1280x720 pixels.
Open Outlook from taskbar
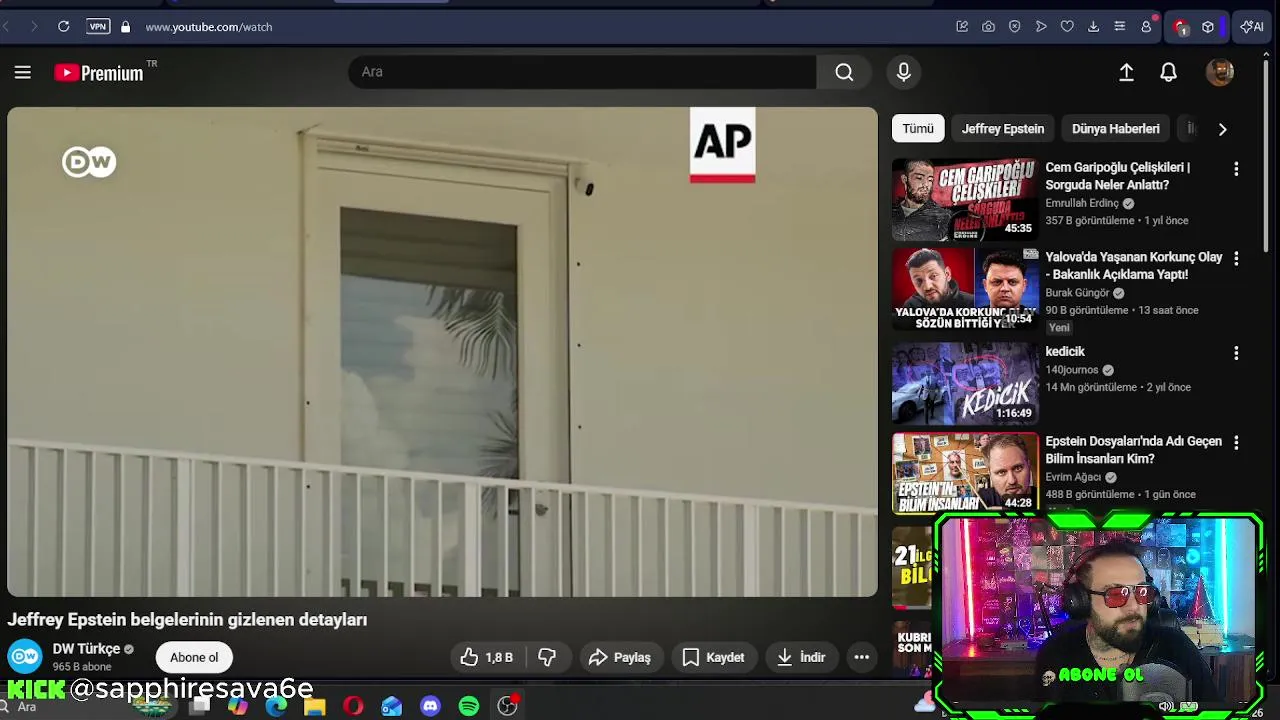click(392, 706)
